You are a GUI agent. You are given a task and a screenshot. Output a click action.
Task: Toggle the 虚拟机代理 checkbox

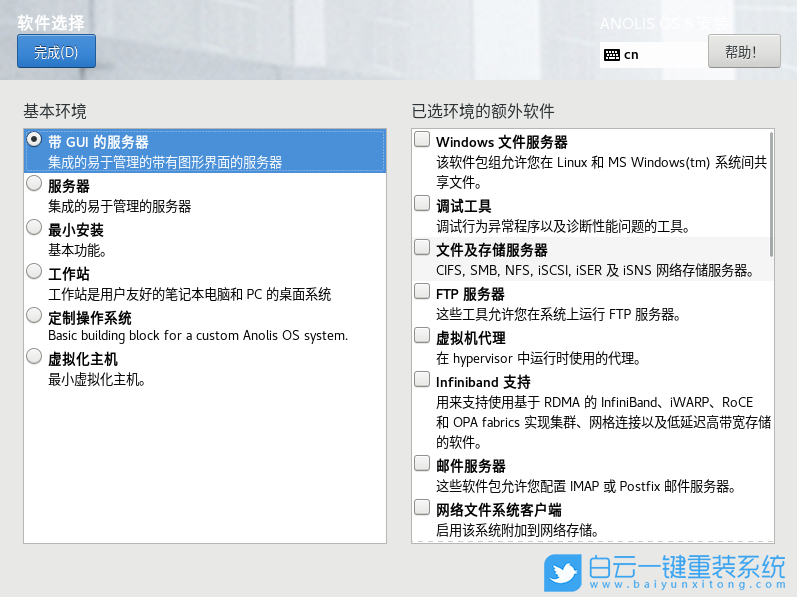pyautogui.click(x=423, y=336)
